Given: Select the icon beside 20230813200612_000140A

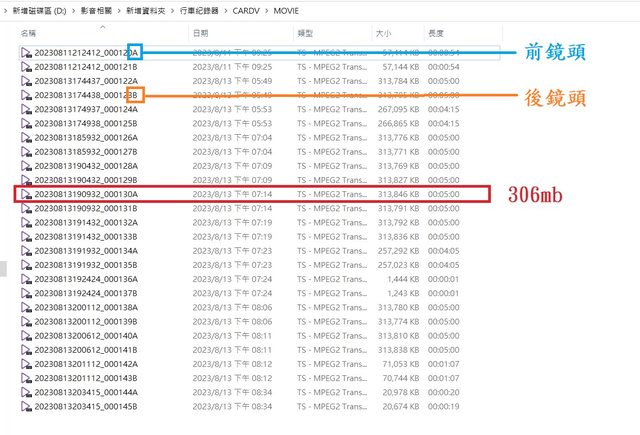Looking at the screenshot, I should (26, 336).
